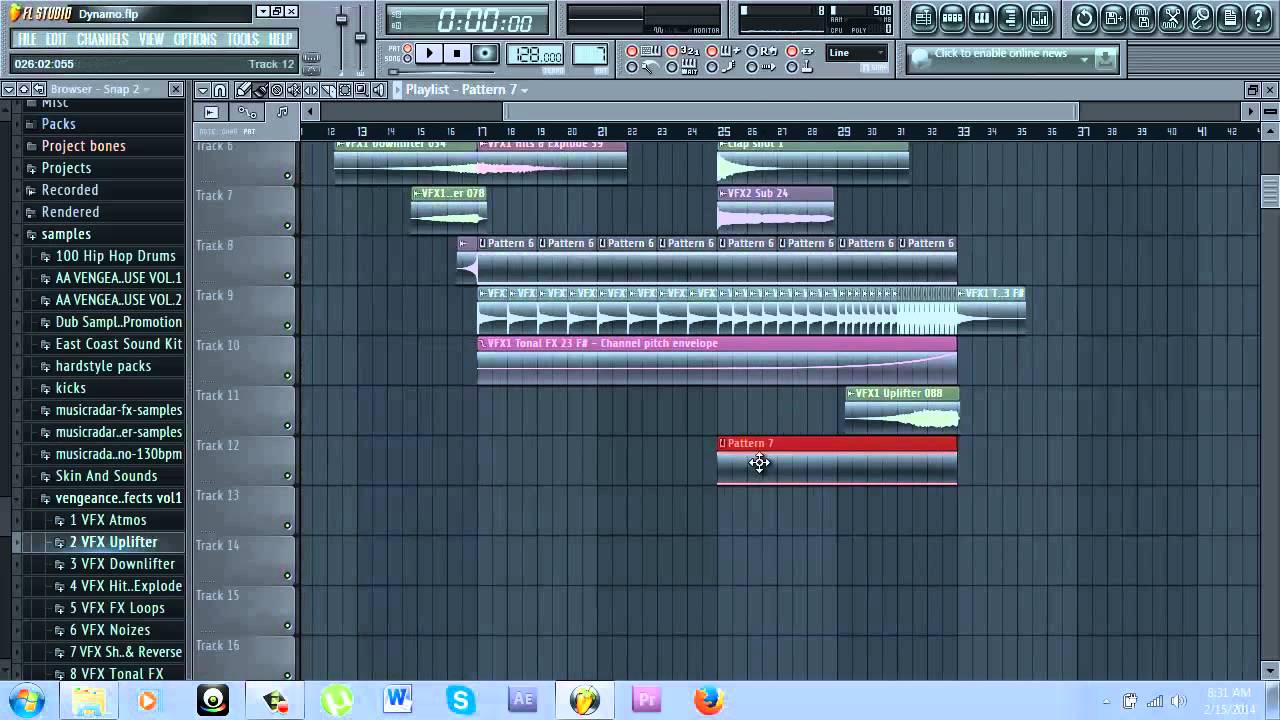Click the tempo display showing 128.000
Image resolution: width=1280 pixels, height=720 pixels.
[535, 54]
